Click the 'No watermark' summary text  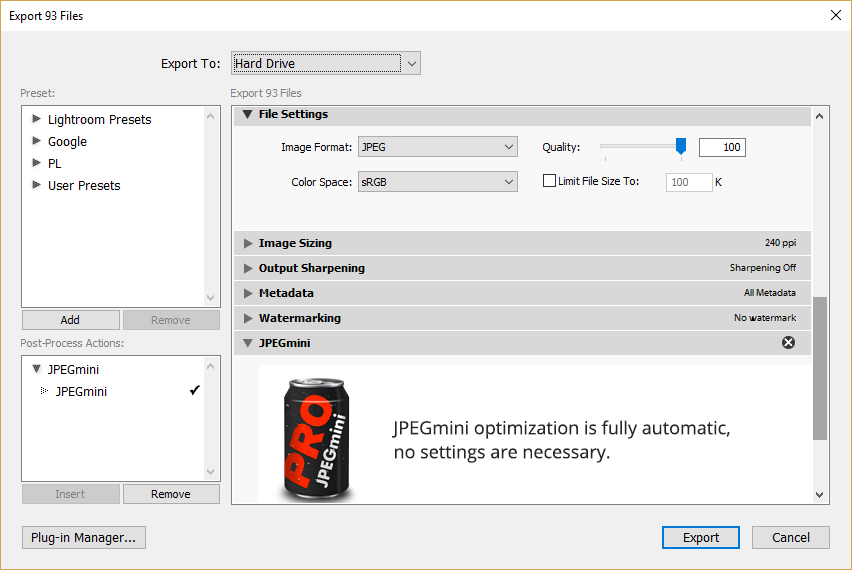click(x=765, y=317)
